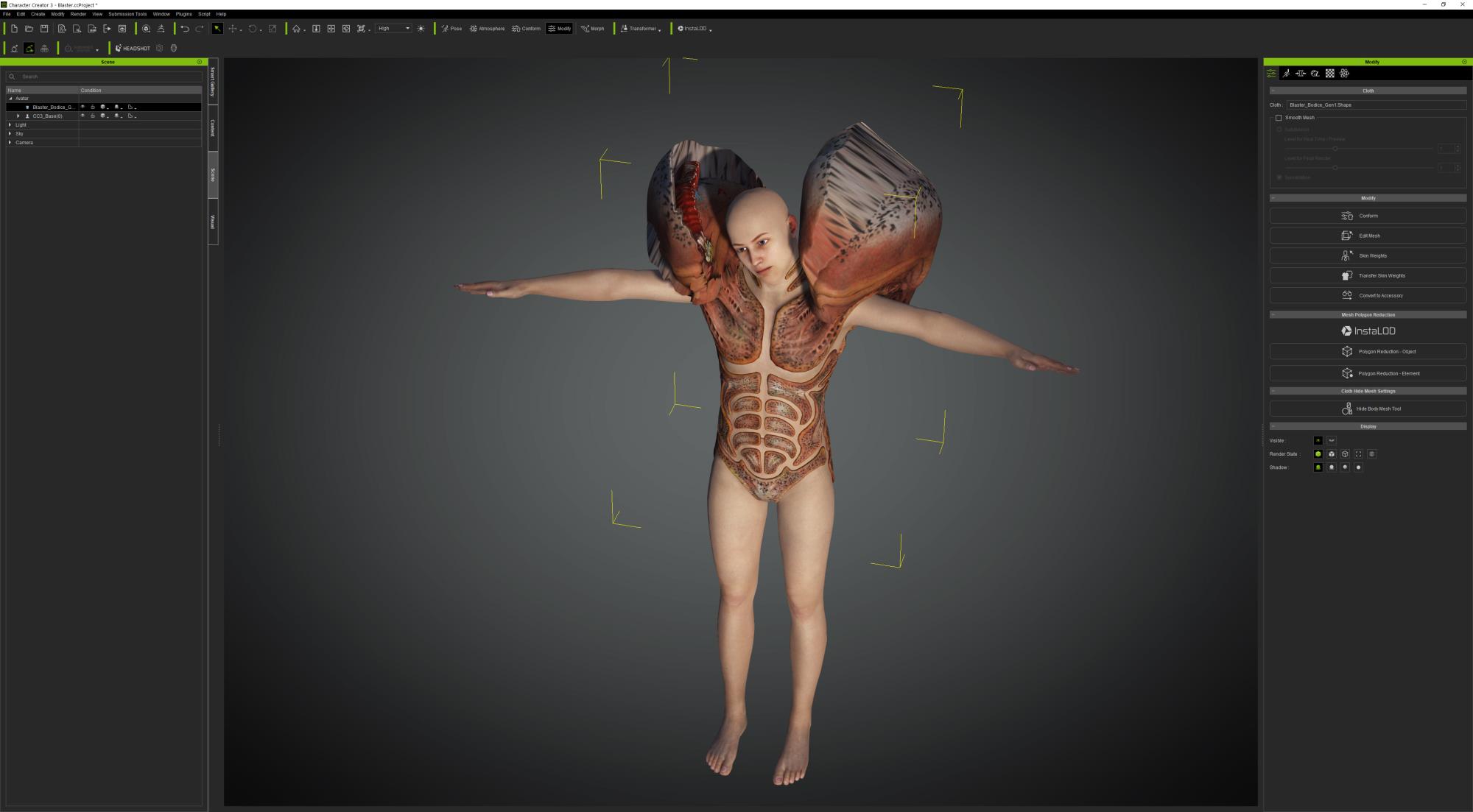
Task: Expand the Light tree node
Action: point(10,125)
